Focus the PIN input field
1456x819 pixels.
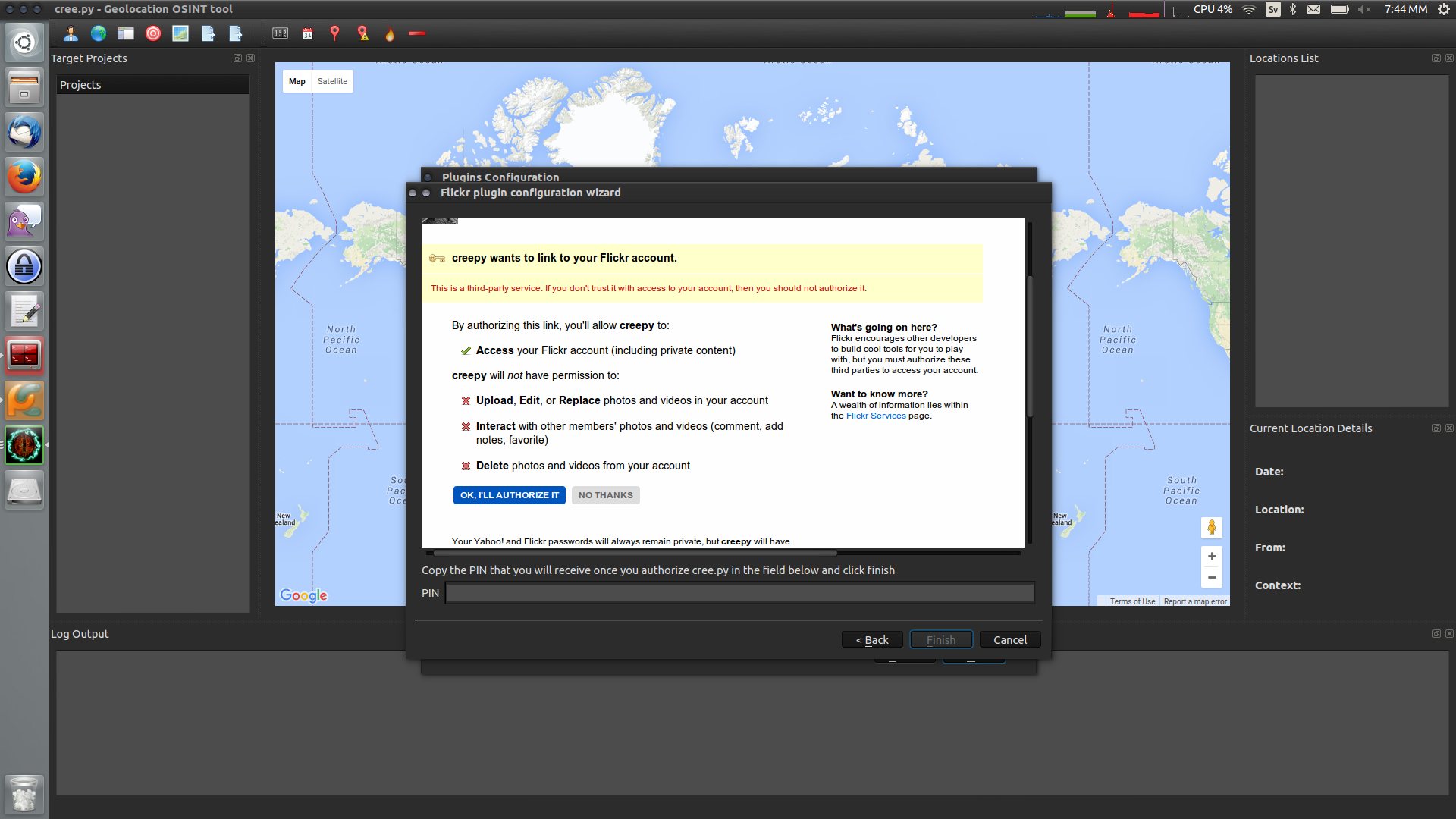(739, 593)
